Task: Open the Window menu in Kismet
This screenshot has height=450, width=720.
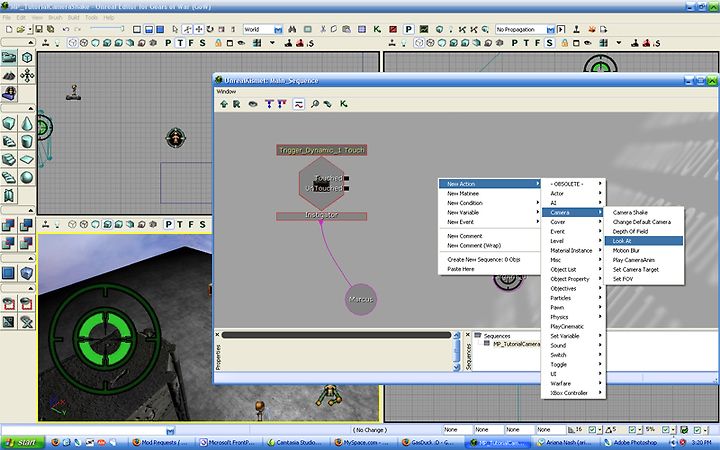Action: pos(226,91)
